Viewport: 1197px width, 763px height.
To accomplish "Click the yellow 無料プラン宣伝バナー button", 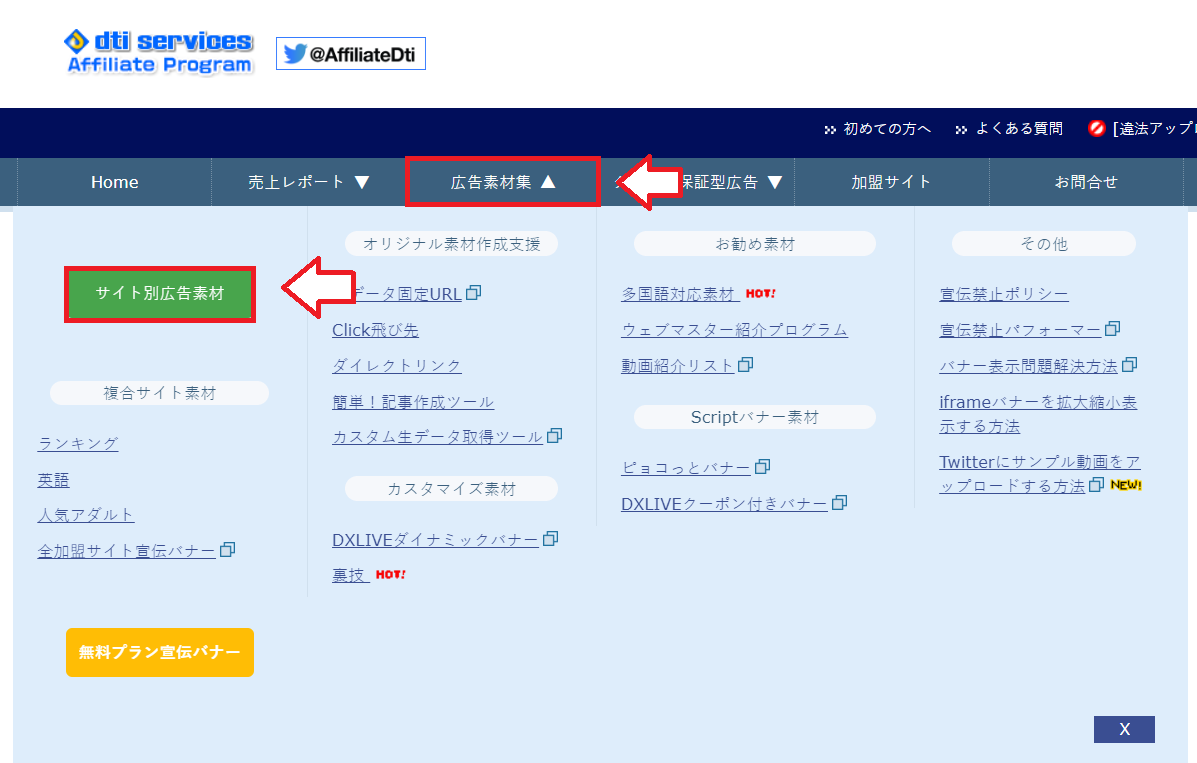I will [x=160, y=652].
